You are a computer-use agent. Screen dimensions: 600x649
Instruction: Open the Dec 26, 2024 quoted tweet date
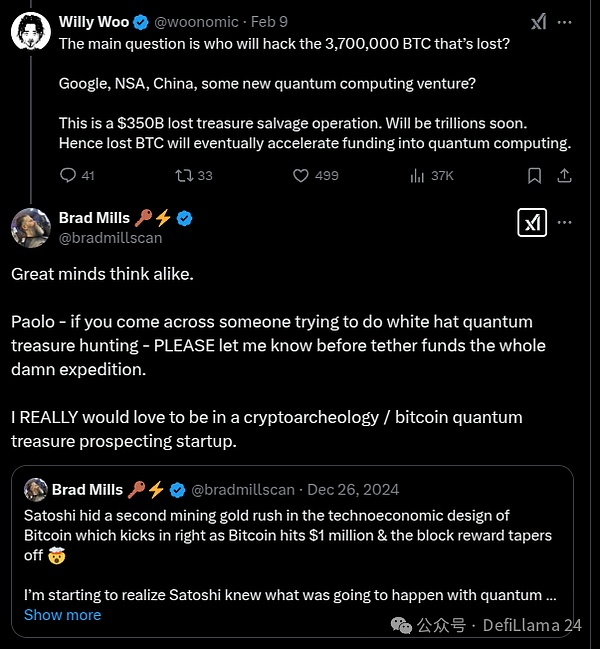[354, 489]
